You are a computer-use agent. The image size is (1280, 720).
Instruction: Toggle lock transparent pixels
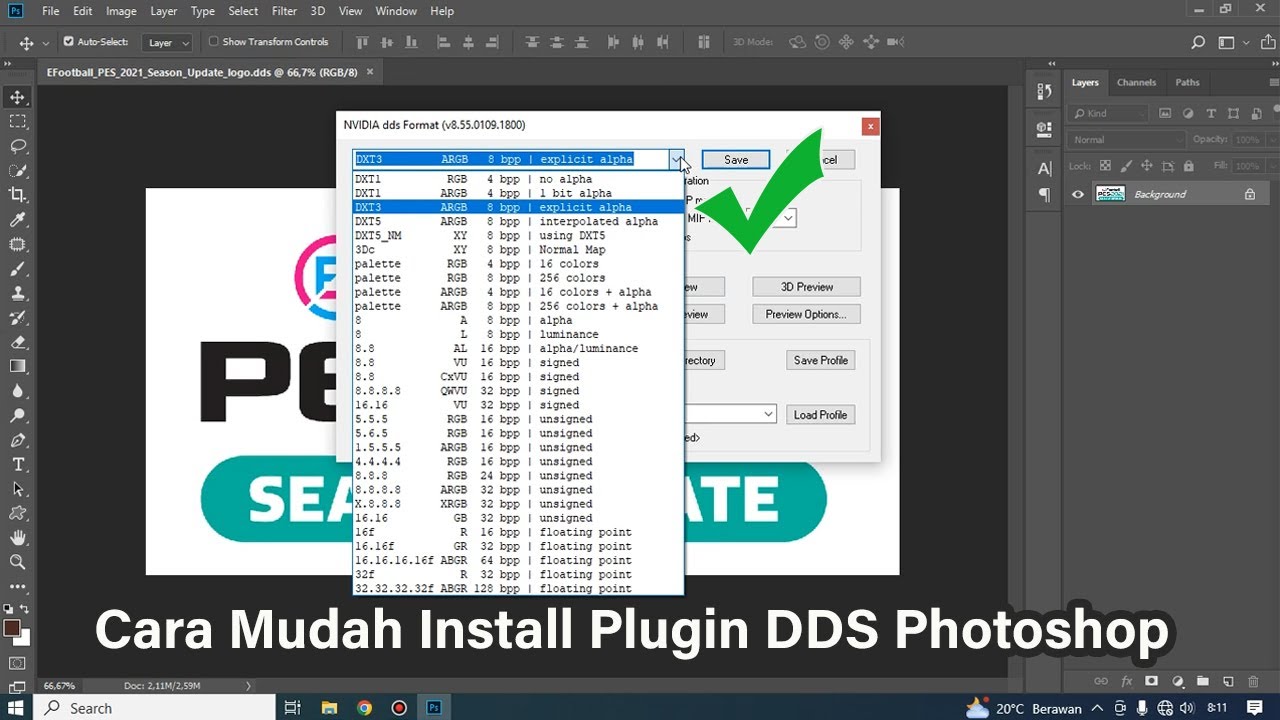(1105, 166)
